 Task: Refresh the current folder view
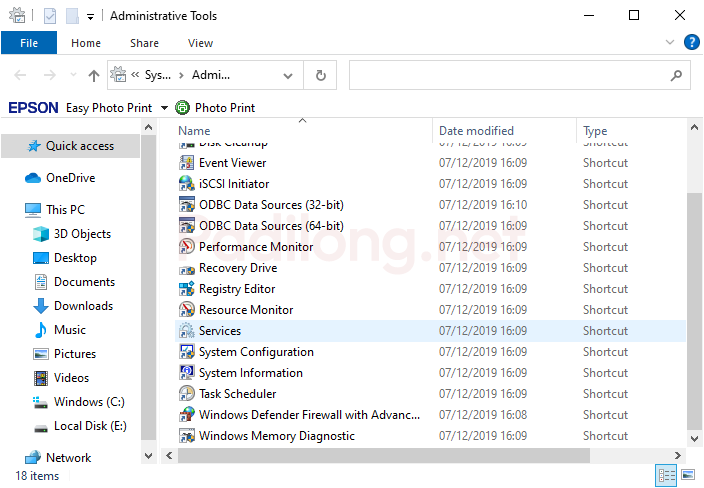pos(320,75)
